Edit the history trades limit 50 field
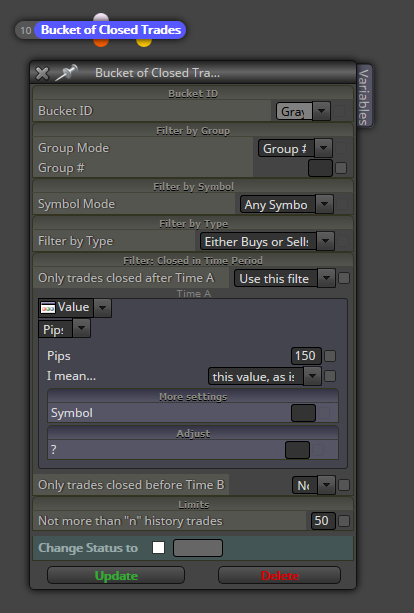The width and height of the screenshot is (414, 613). coord(323,521)
